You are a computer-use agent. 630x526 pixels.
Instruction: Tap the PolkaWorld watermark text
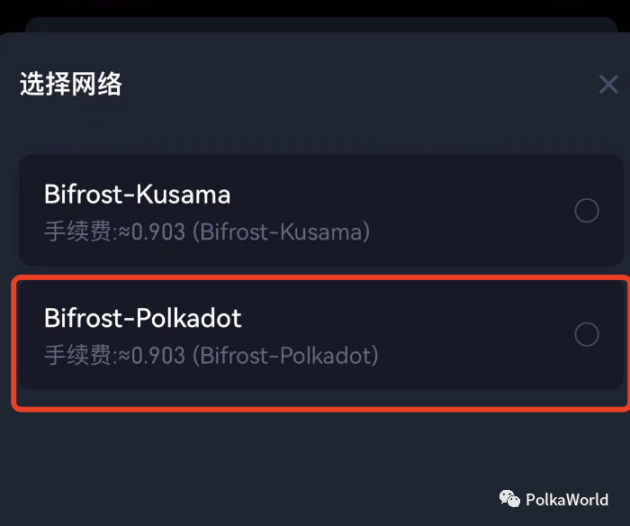[567, 499]
